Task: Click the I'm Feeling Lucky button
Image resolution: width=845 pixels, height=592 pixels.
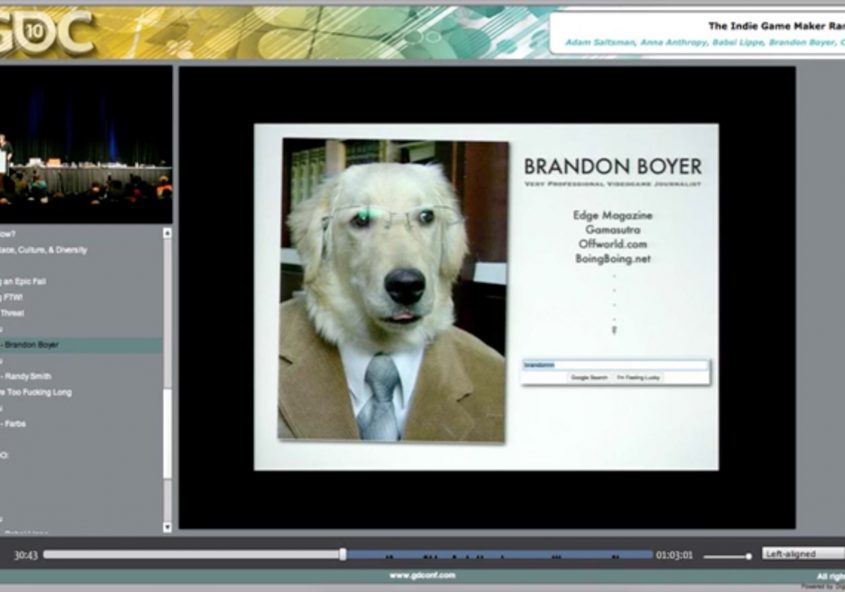Action: [637, 378]
